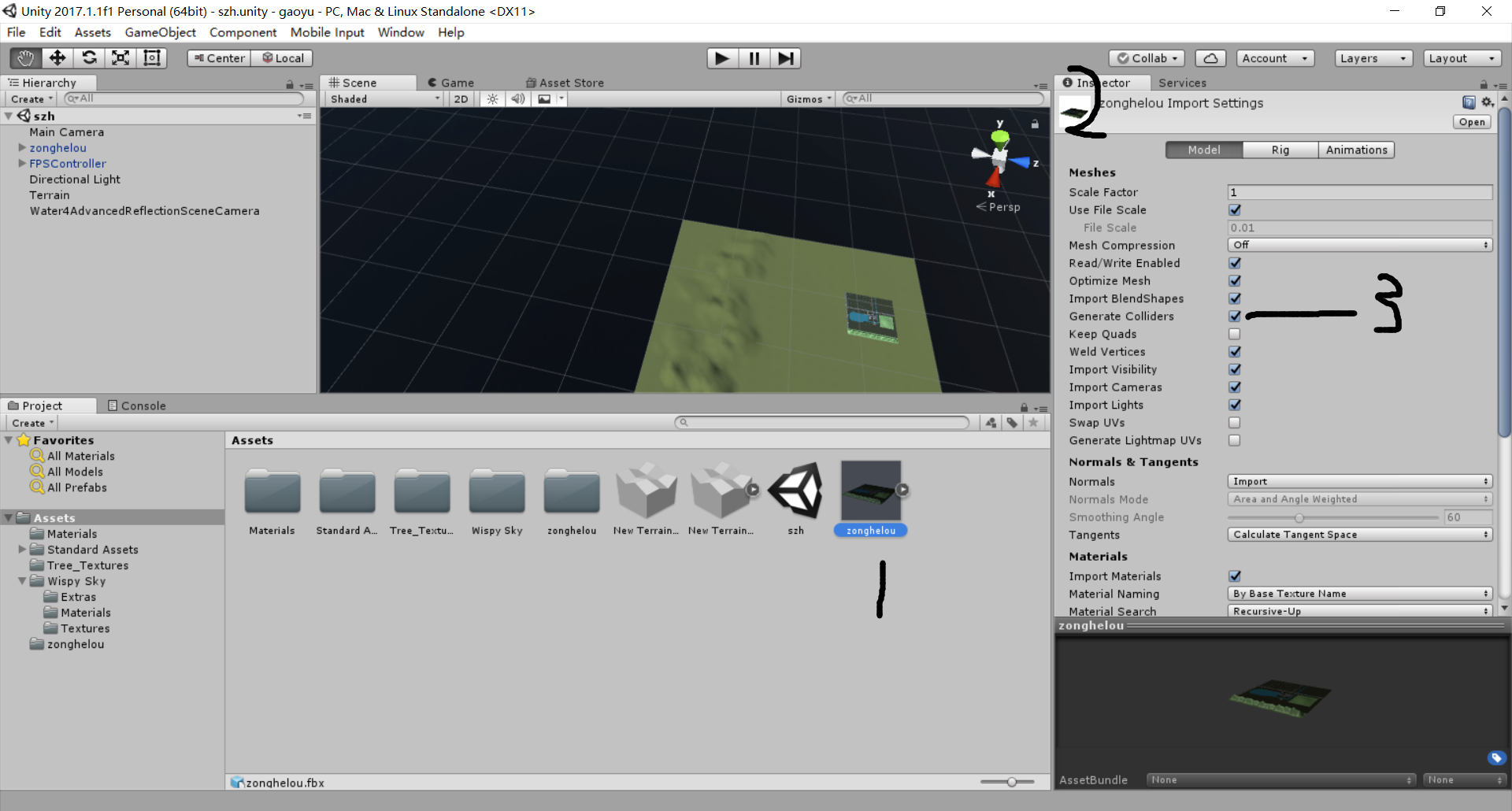Open the Component menu
1512x811 pixels.
click(x=243, y=32)
